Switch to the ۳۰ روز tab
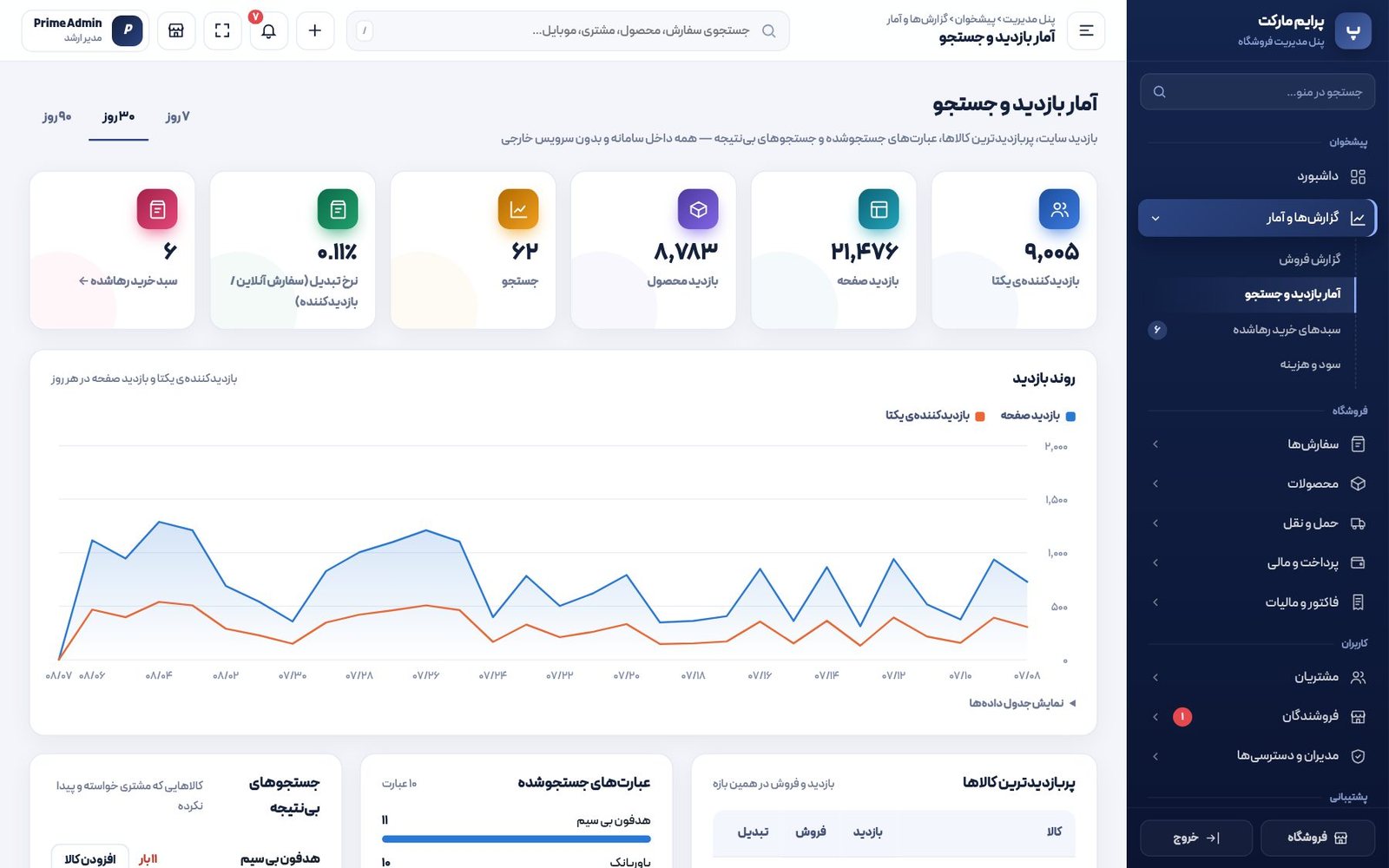This screenshot has width=1389, height=868. click(119, 116)
